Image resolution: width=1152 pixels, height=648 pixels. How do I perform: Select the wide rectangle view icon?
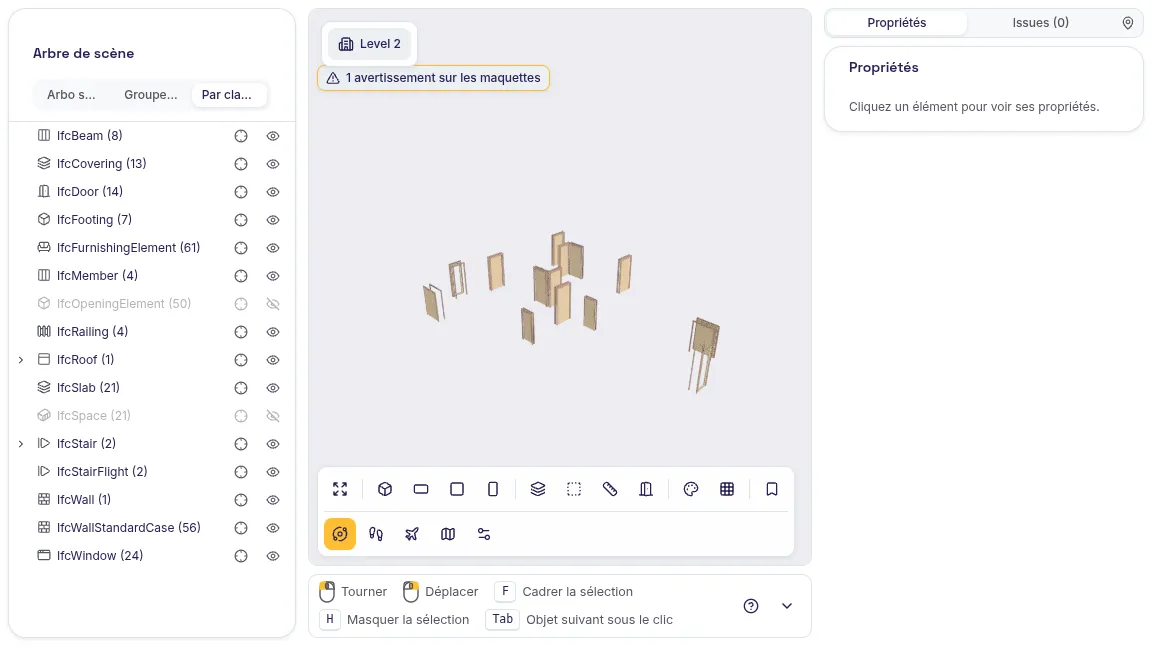coord(421,489)
